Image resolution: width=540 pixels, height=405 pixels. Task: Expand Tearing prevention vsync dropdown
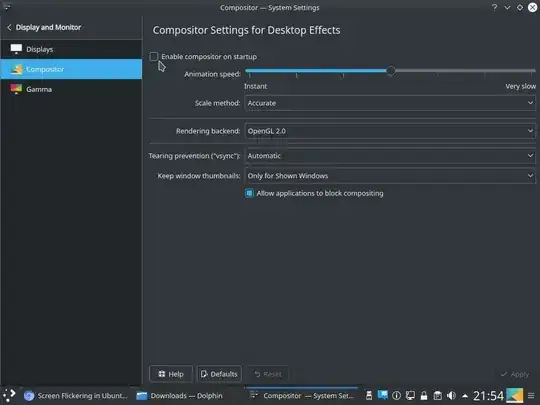coord(390,156)
